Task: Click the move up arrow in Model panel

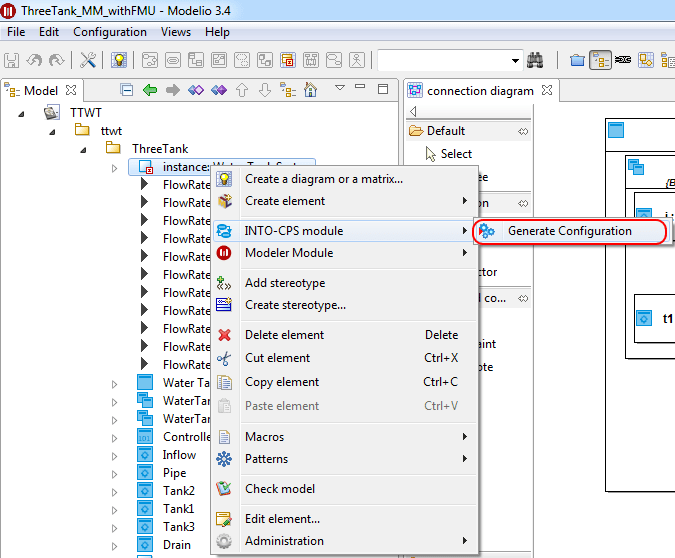Action: (x=242, y=90)
